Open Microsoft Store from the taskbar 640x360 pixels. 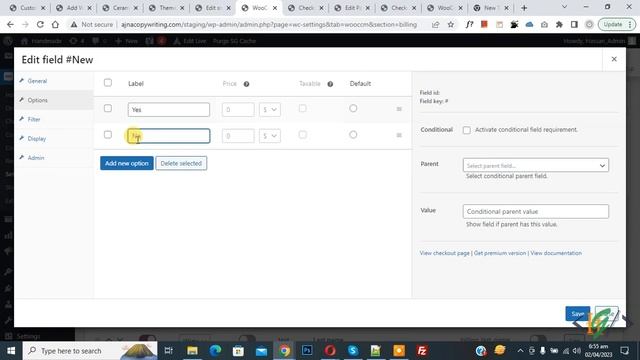pyautogui.click(x=238, y=351)
